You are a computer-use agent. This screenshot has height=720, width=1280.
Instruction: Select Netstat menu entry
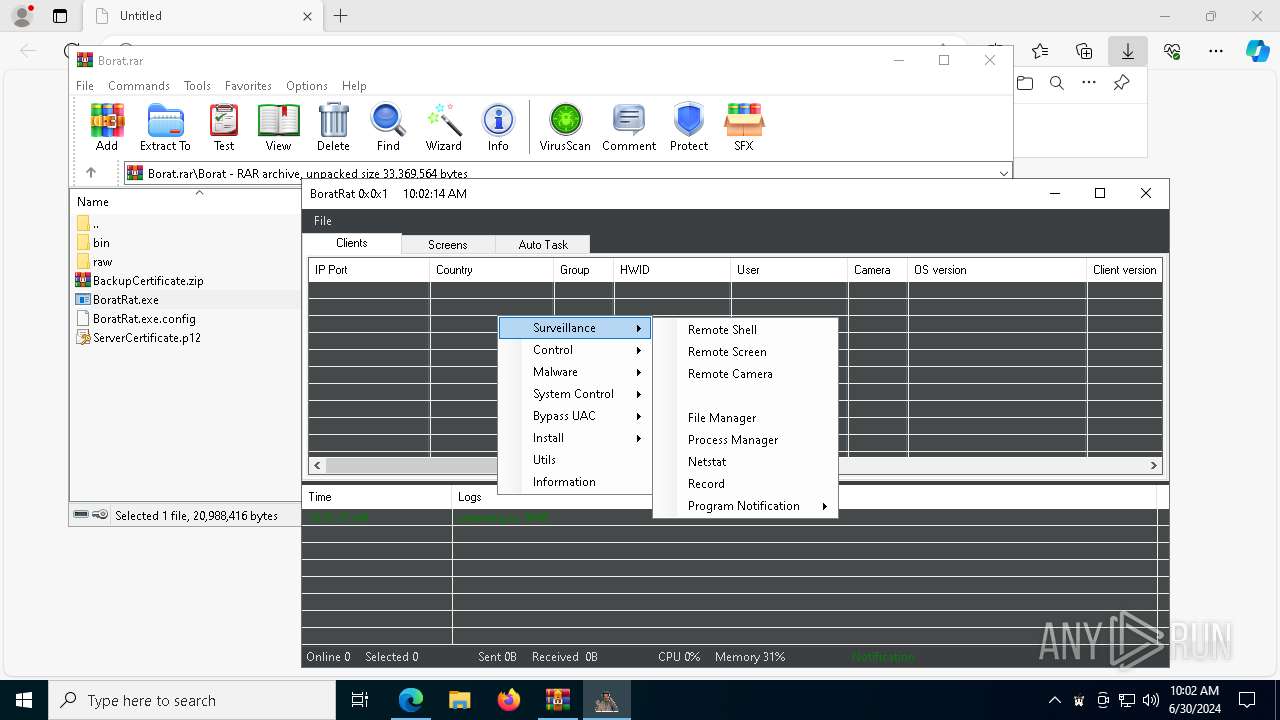pyautogui.click(x=745, y=462)
